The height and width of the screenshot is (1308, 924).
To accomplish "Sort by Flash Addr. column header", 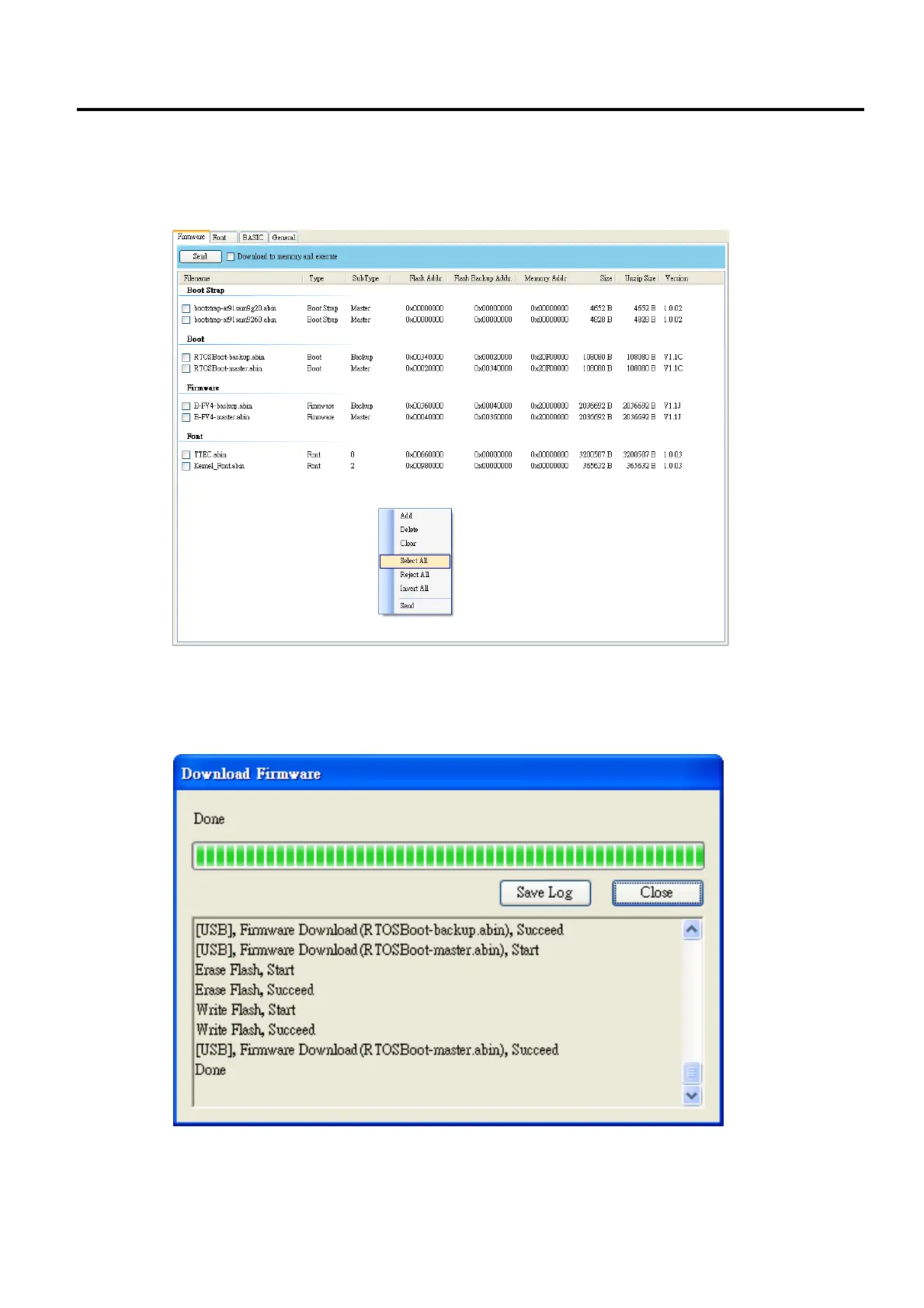I will 420,278.
